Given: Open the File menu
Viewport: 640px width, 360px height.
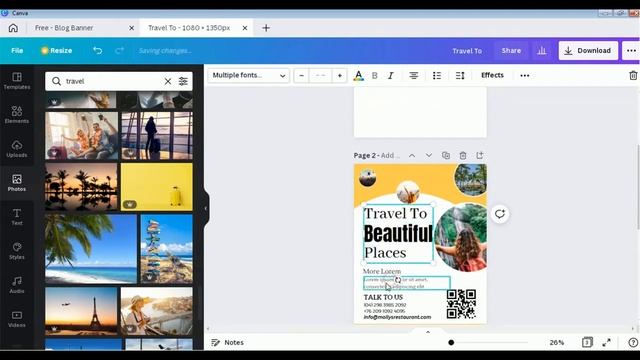Looking at the screenshot, I should tap(17, 51).
